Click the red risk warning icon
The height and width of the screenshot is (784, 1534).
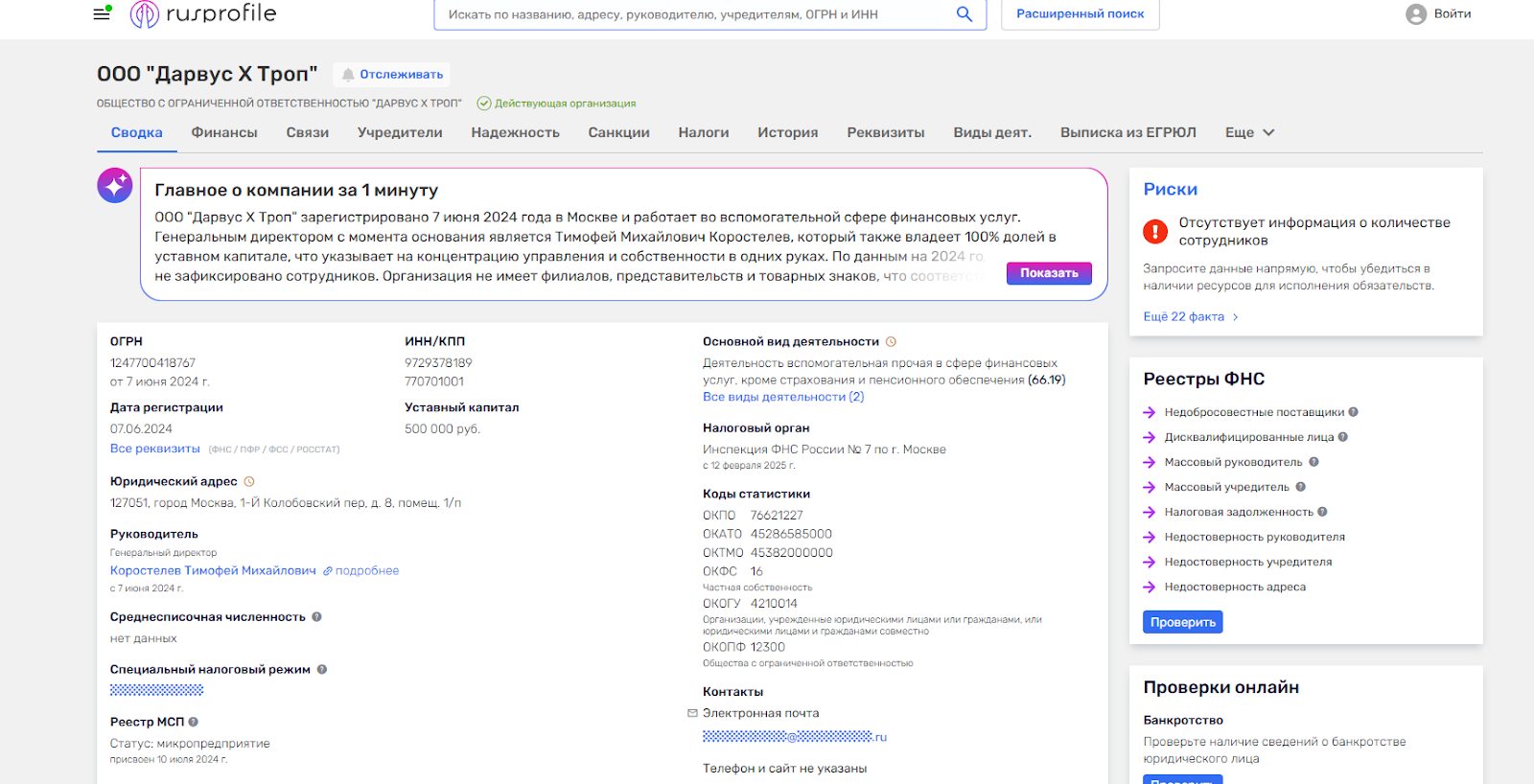point(1155,231)
